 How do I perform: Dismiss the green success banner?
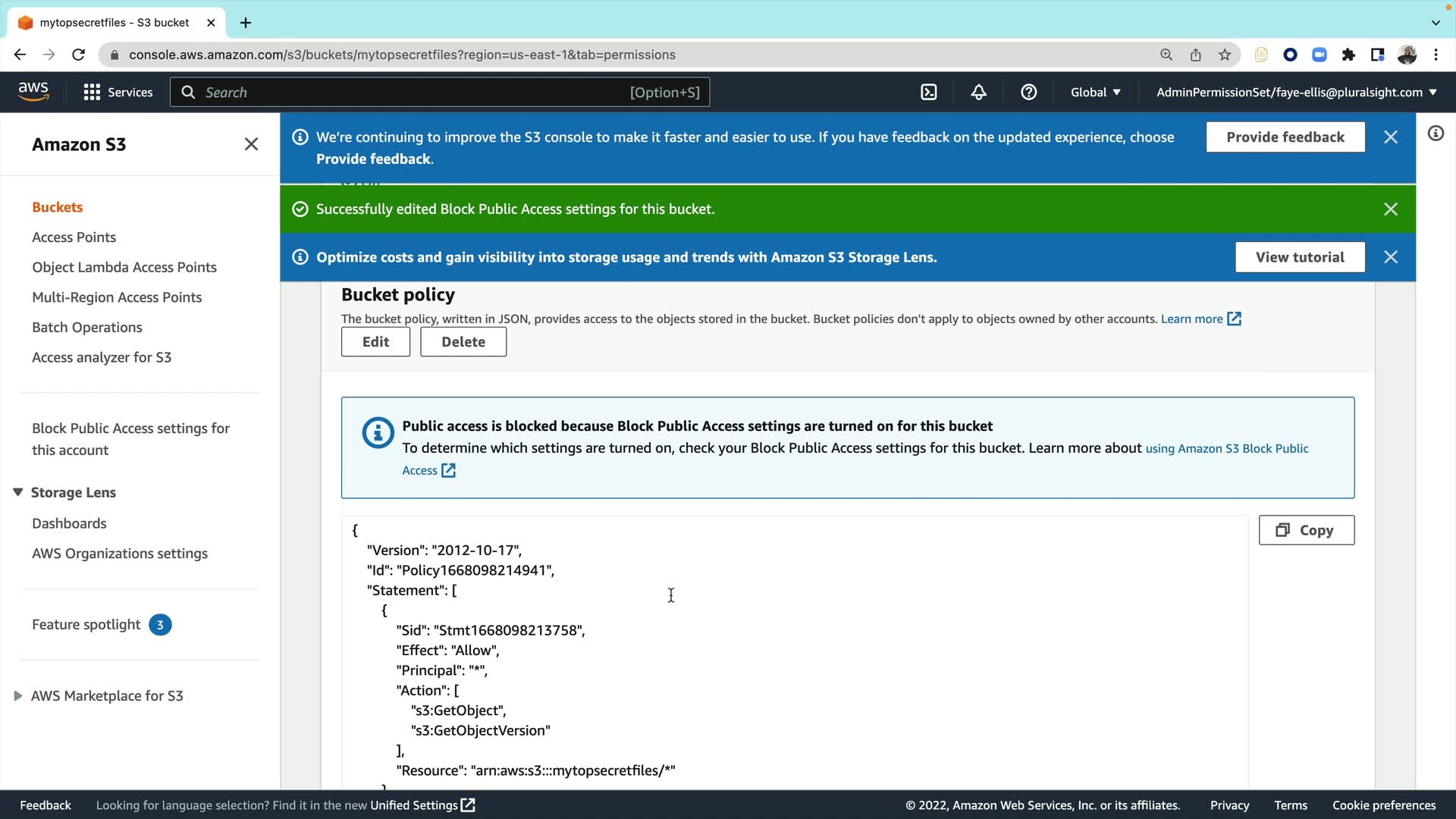(x=1390, y=209)
